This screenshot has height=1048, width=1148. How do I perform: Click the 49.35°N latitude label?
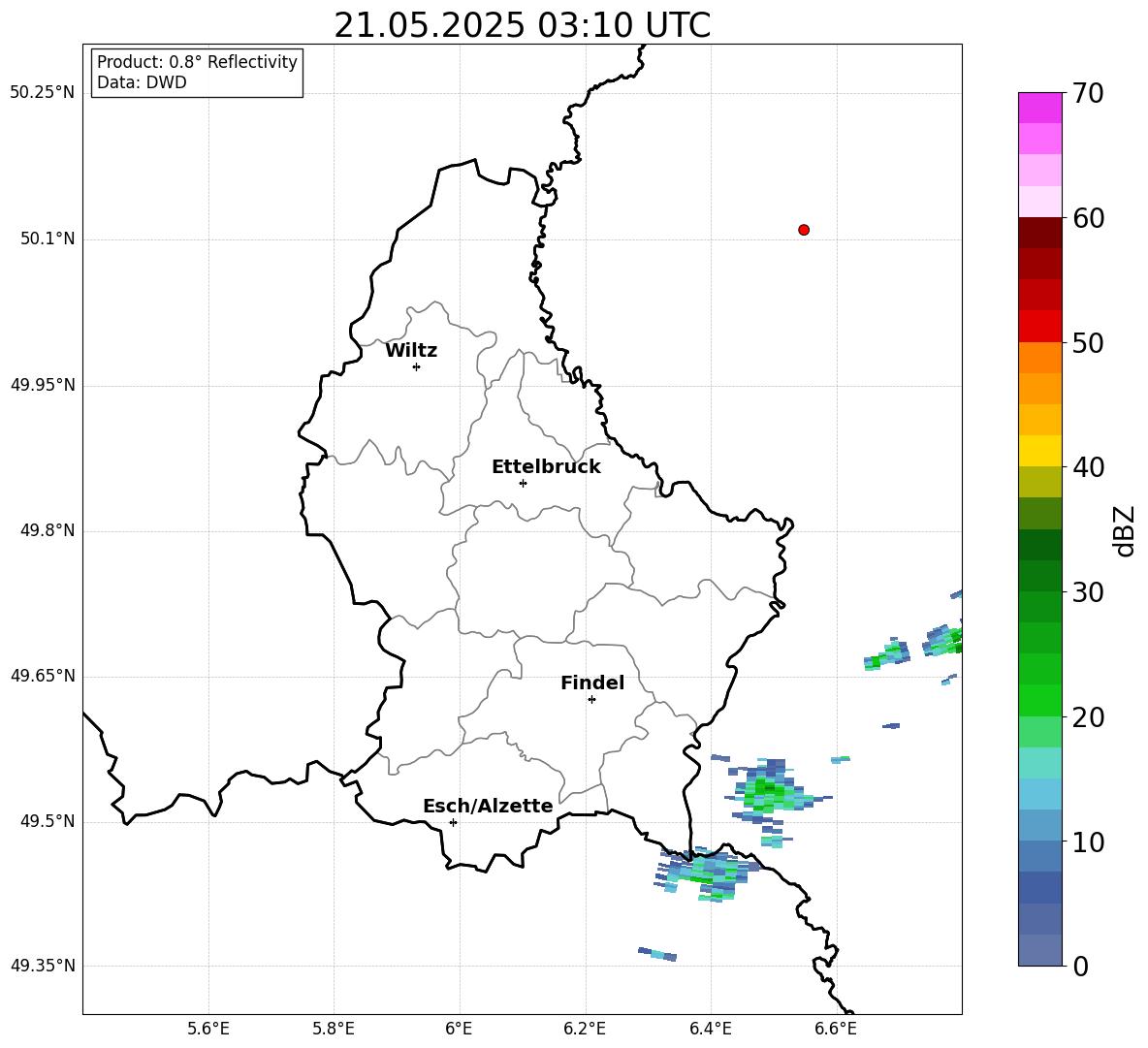click(x=43, y=966)
